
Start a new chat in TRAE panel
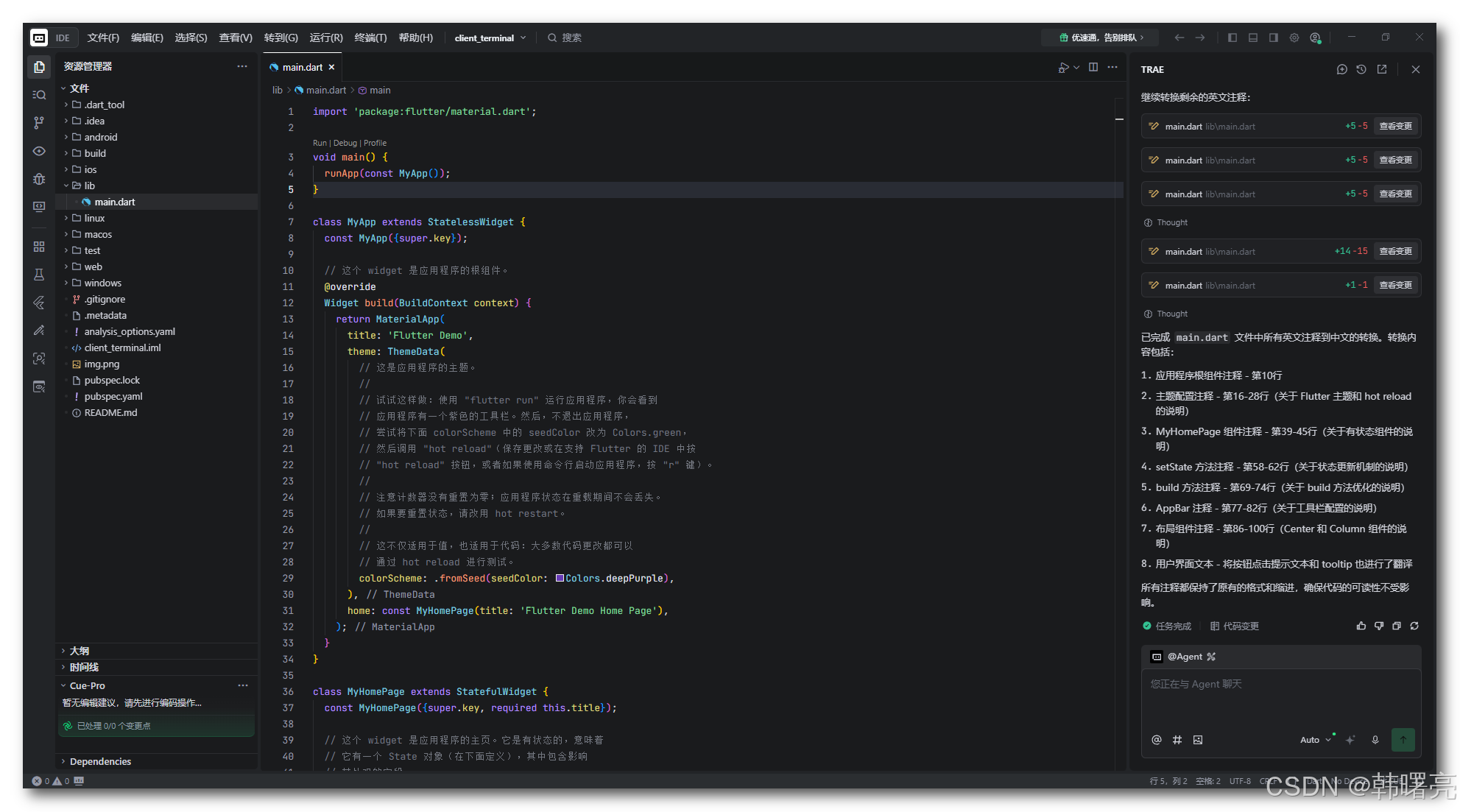click(1342, 69)
